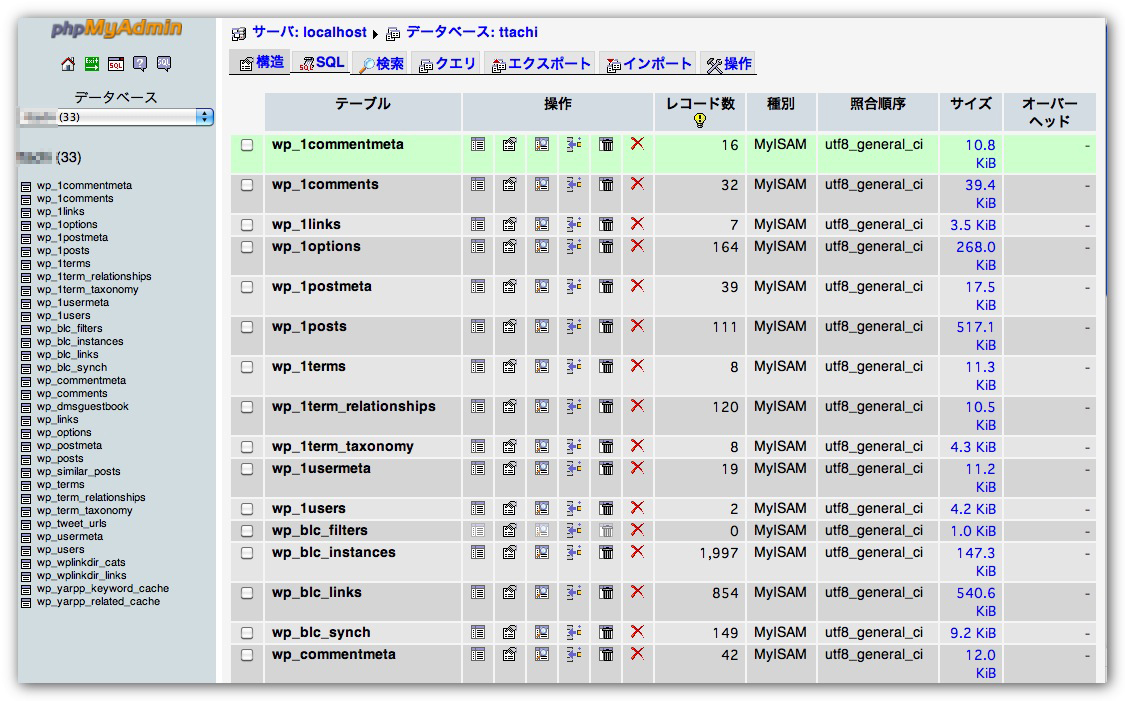Tick the checkbox for wp_blc_links
The width and height of the screenshot is (1125, 701).
click(247, 593)
